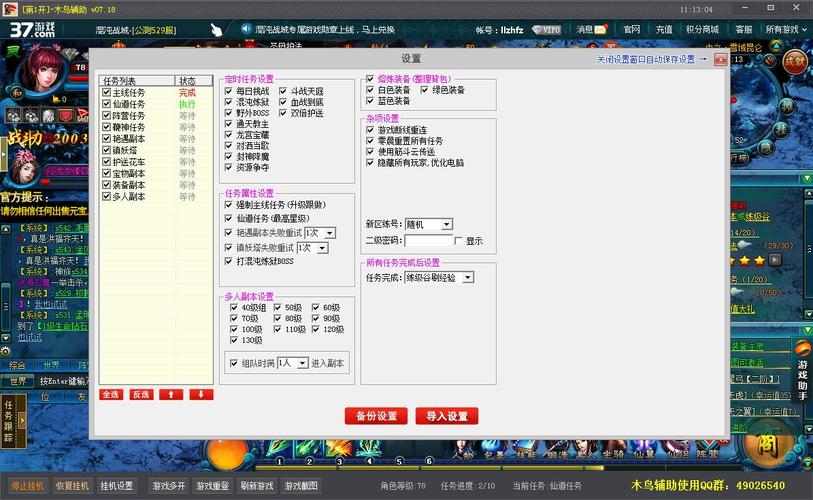Image resolution: width=813 pixels, height=500 pixels.
Task: Open the 人物 character icon in game bar
Action: pos(463,449)
